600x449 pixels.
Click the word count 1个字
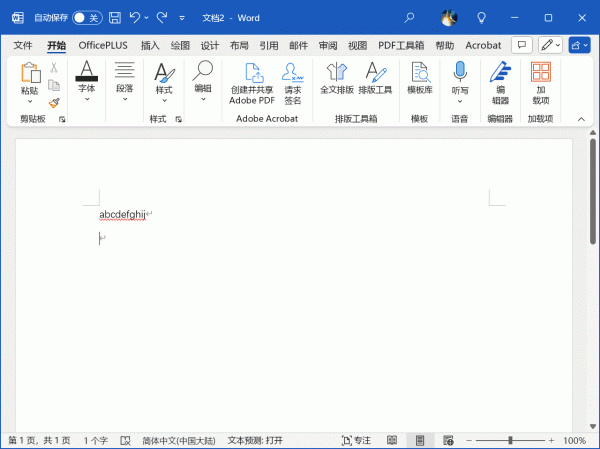(x=96, y=441)
